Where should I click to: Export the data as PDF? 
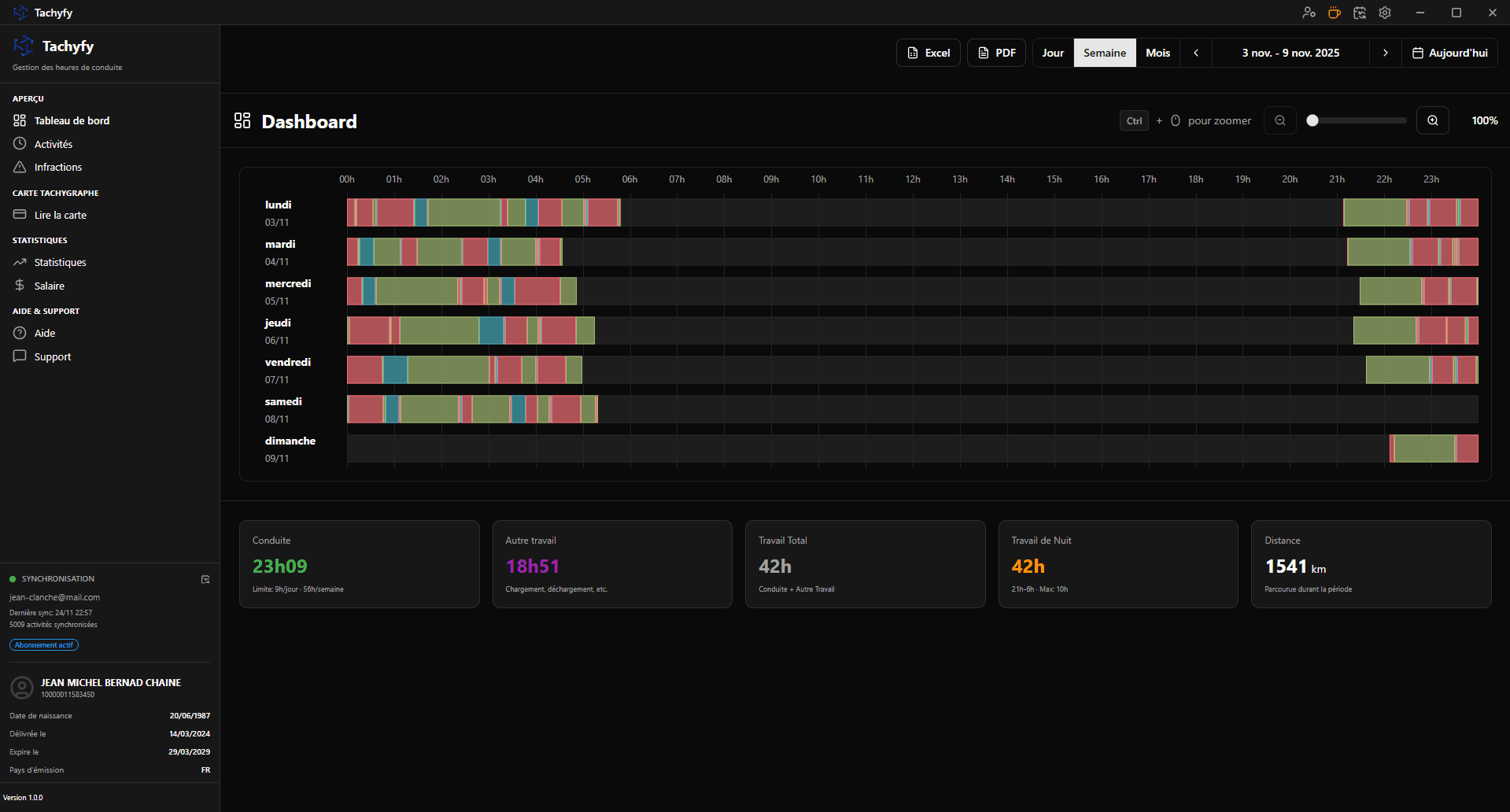[x=995, y=53]
